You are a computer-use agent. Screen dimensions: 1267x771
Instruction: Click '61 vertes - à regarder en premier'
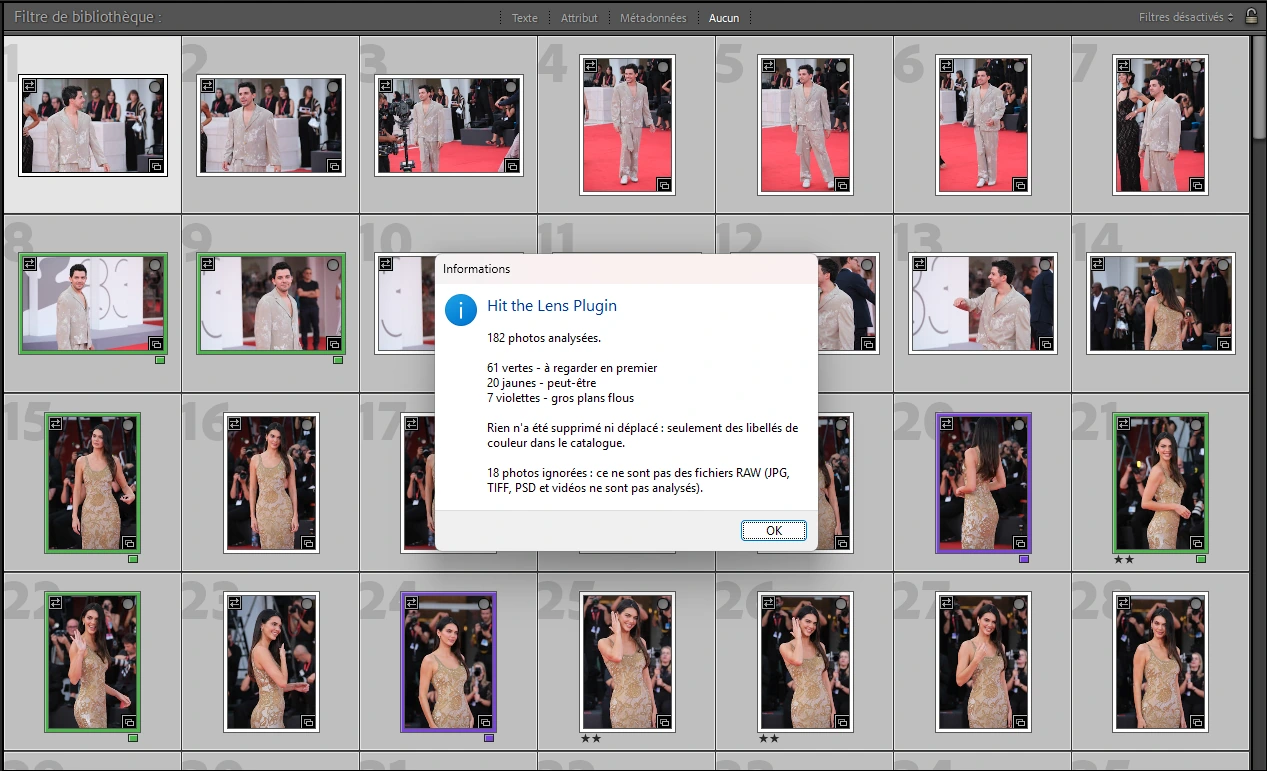tap(572, 368)
